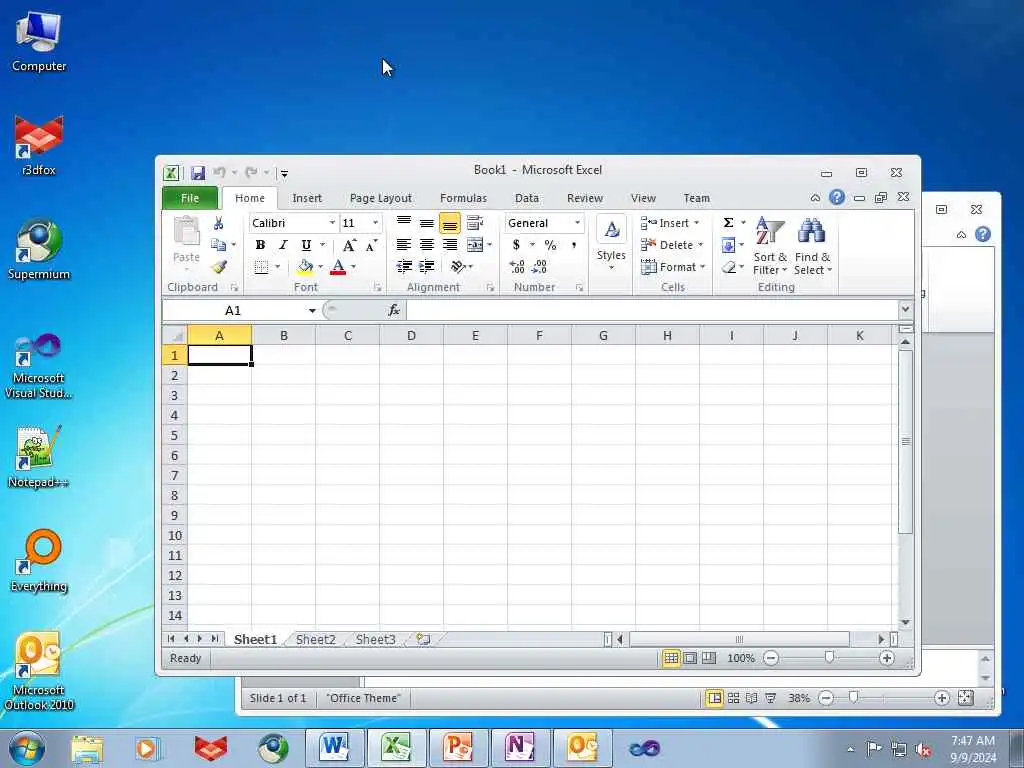The image size is (1024, 768).
Task: Decrease font size with Shrink Font
Action: click(x=371, y=245)
